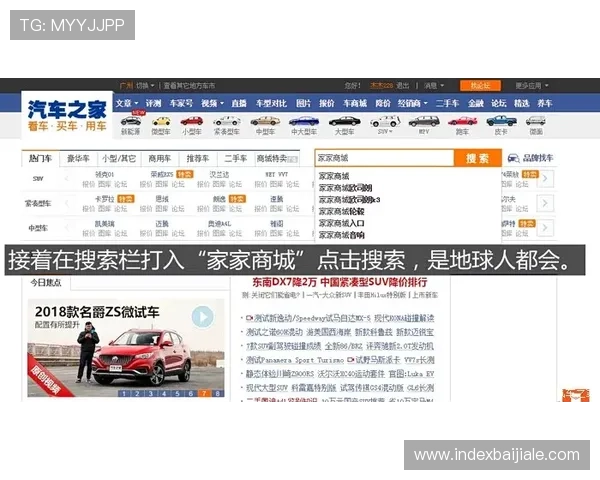Click the 品牌找车 car icon
Screen dimensions: 600x480
513,158
